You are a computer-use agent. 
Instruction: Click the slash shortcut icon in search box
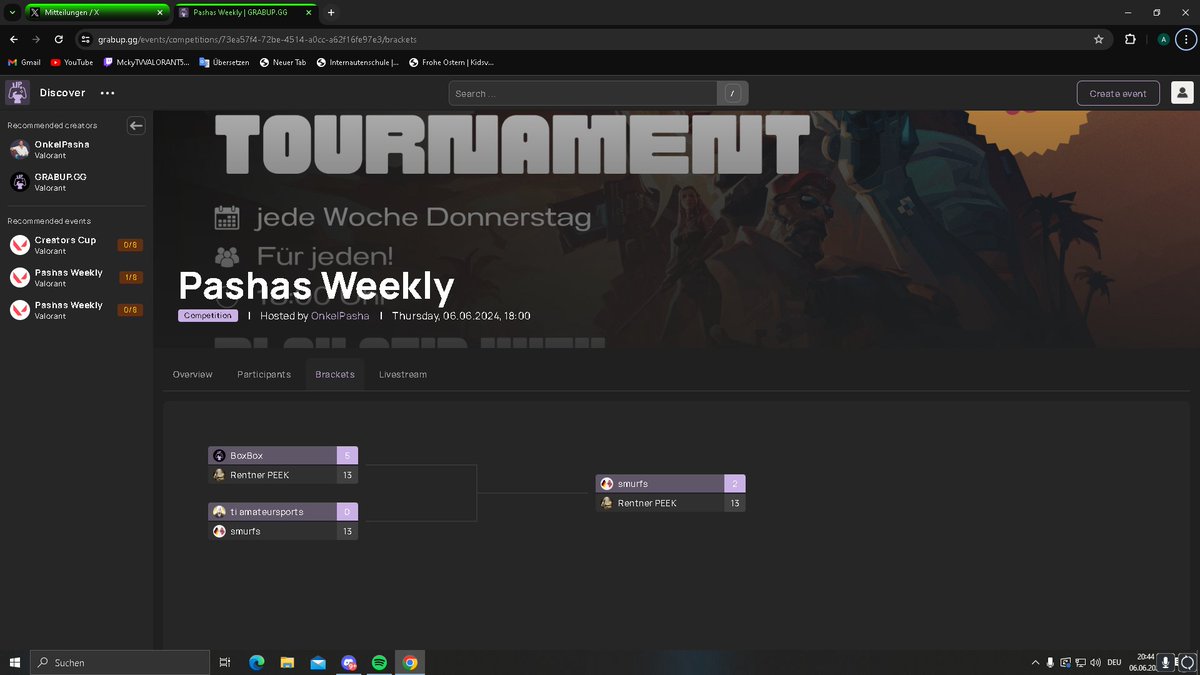[732, 93]
